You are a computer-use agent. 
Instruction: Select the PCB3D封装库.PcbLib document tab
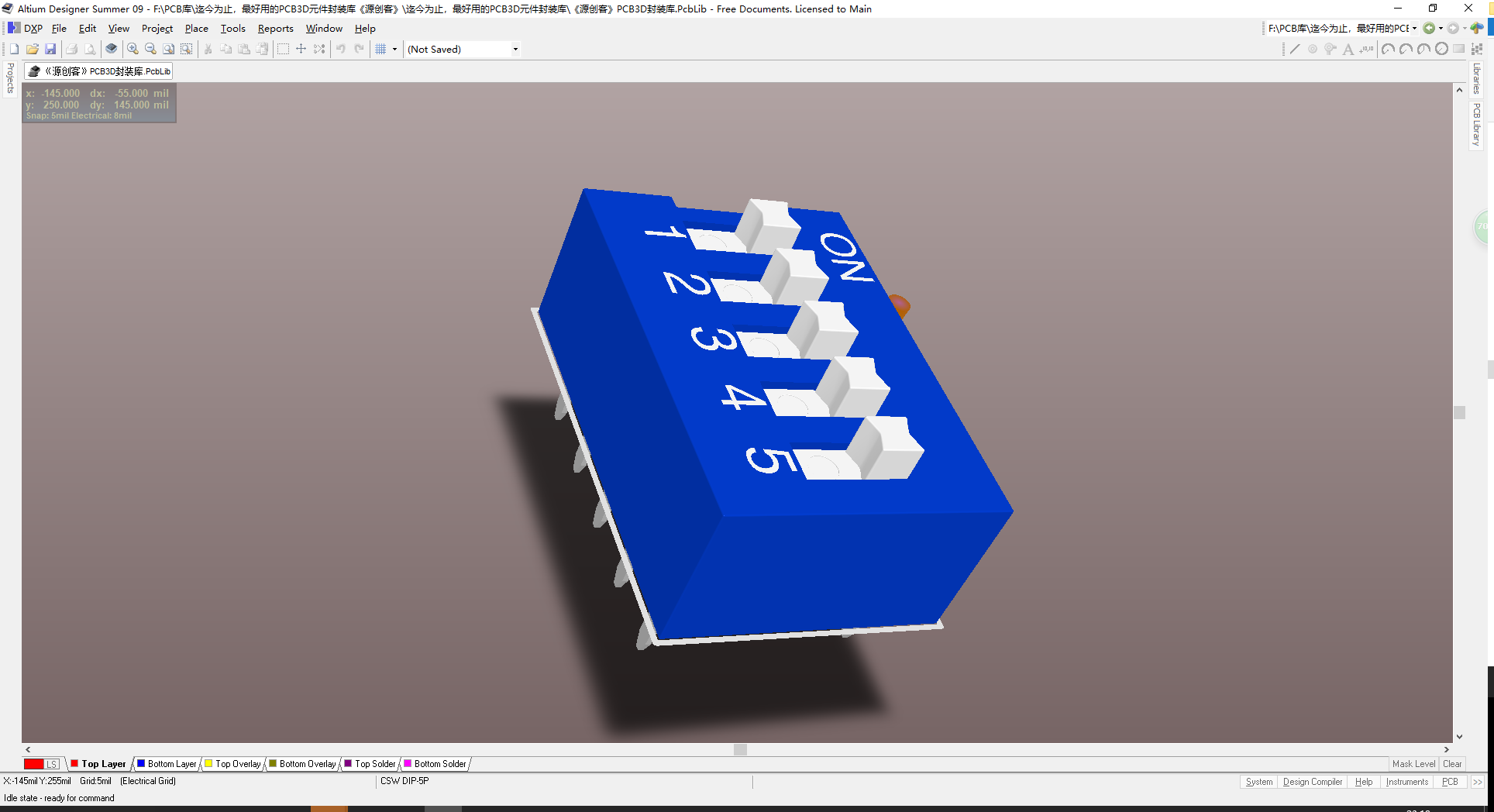(x=99, y=71)
